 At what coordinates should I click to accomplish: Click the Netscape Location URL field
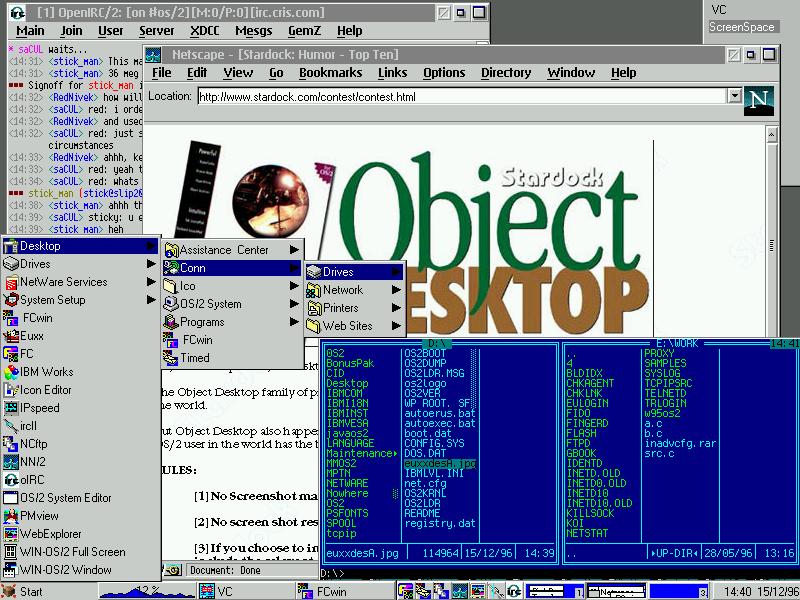point(462,96)
